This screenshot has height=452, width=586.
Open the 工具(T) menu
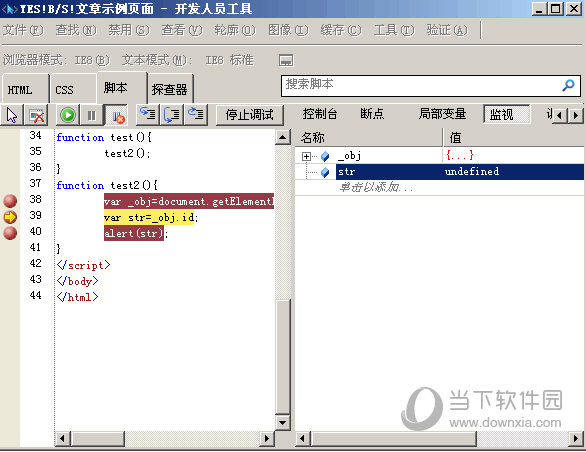[x=394, y=30]
